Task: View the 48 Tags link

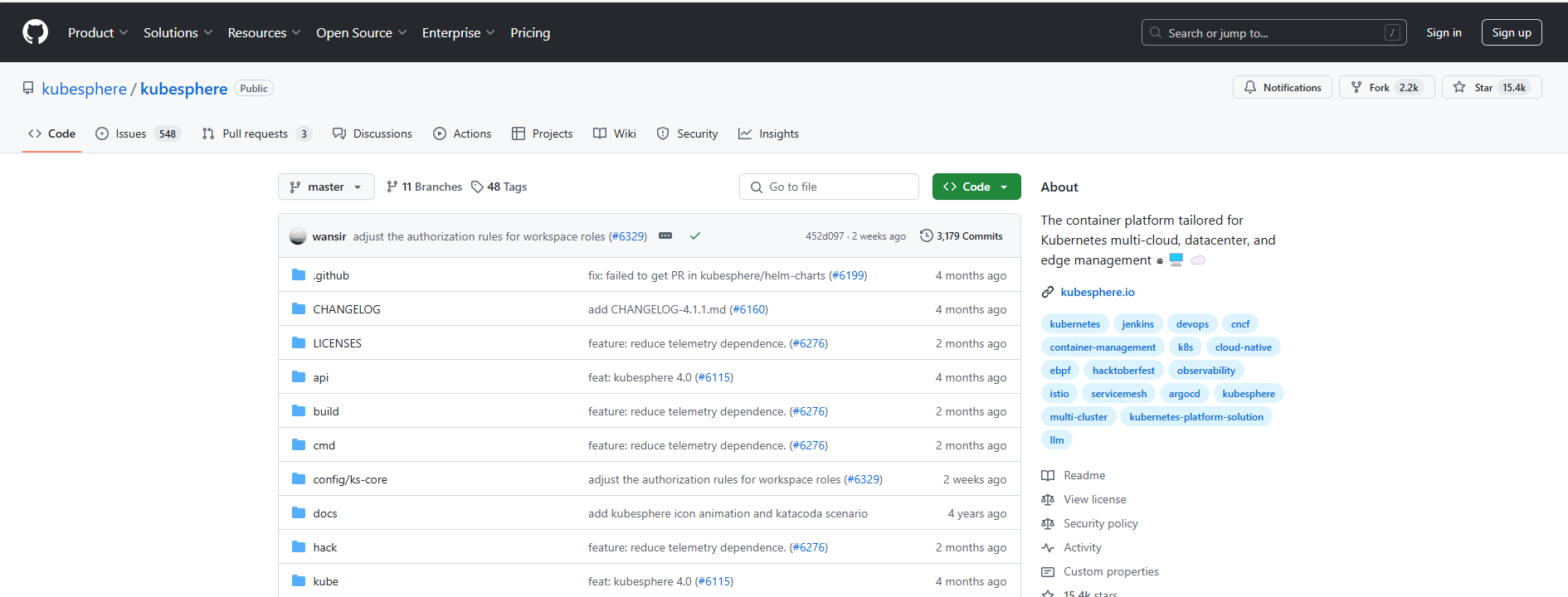Action: 499,187
